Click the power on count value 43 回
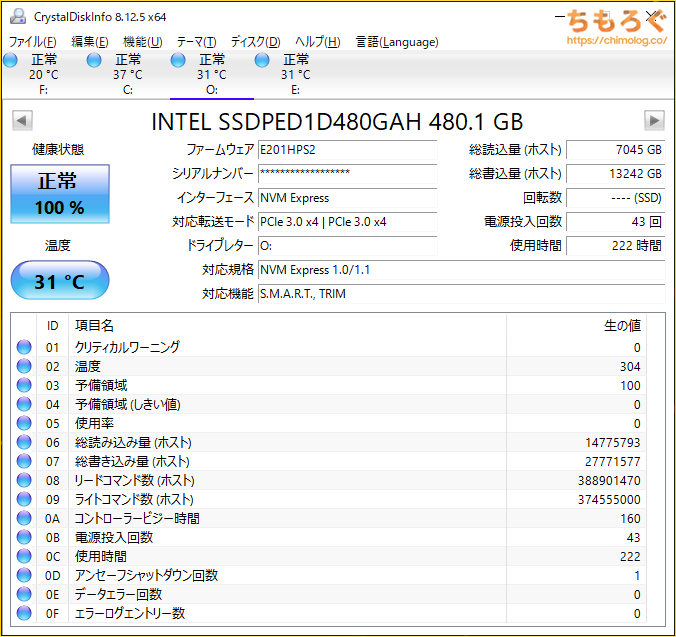Viewport: 676px width, 637px height. [616, 222]
